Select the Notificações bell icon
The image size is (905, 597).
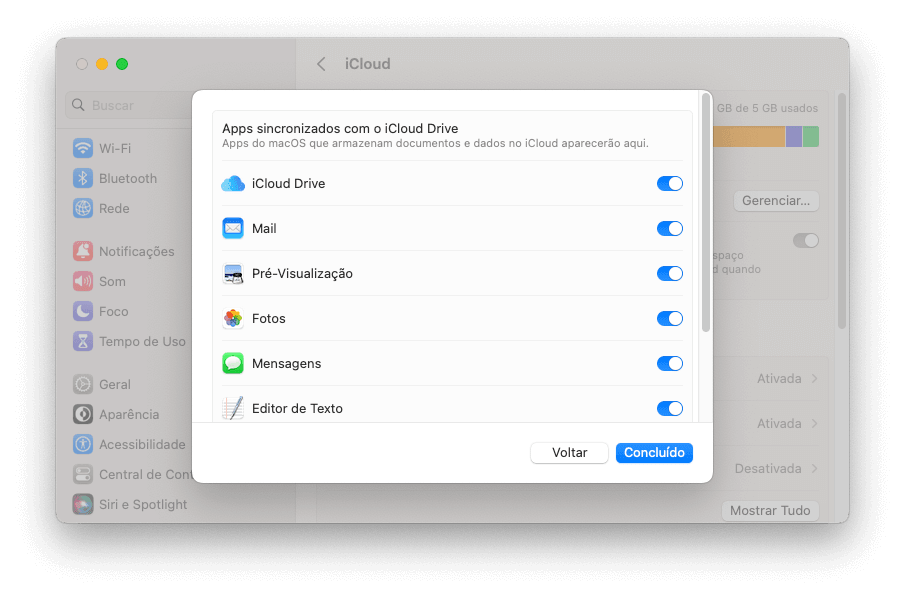83,251
